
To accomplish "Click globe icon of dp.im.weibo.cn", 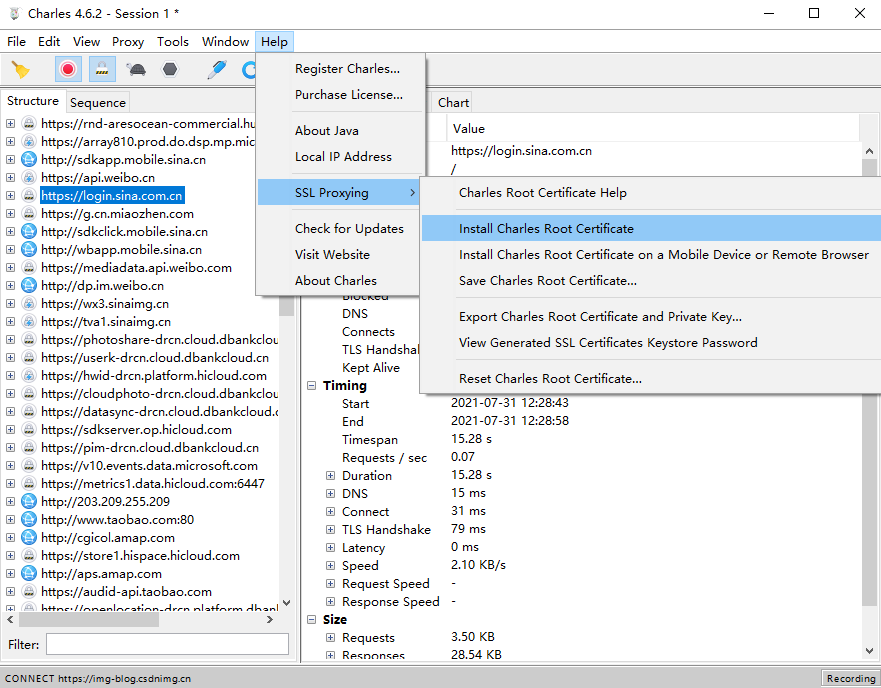I will point(29,286).
